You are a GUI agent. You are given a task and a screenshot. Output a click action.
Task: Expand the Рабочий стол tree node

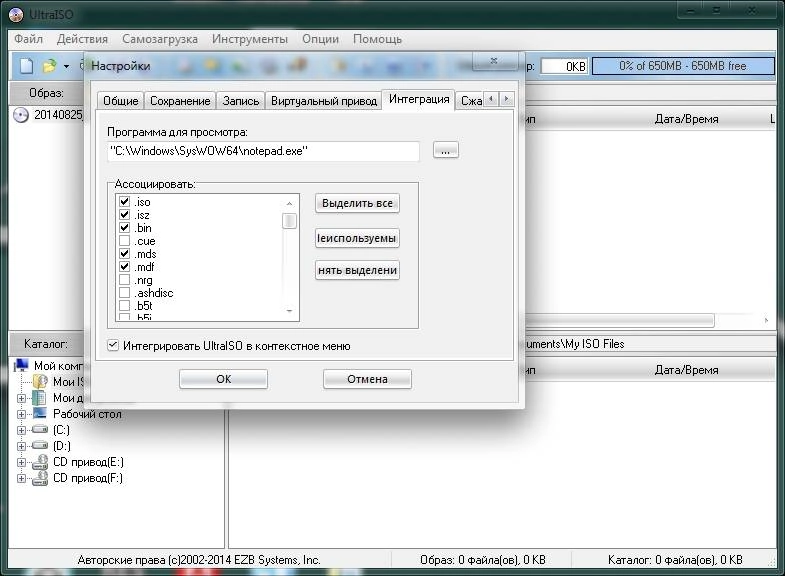click(21, 414)
